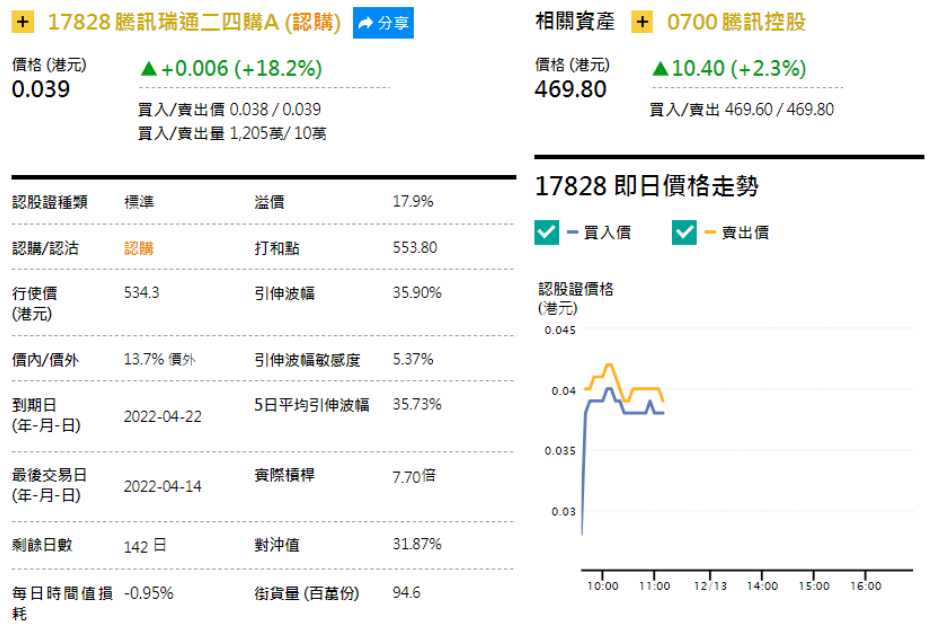Click the orange 賣出價 legend marker
Viewport: 938px width, 633px height.
[710, 232]
